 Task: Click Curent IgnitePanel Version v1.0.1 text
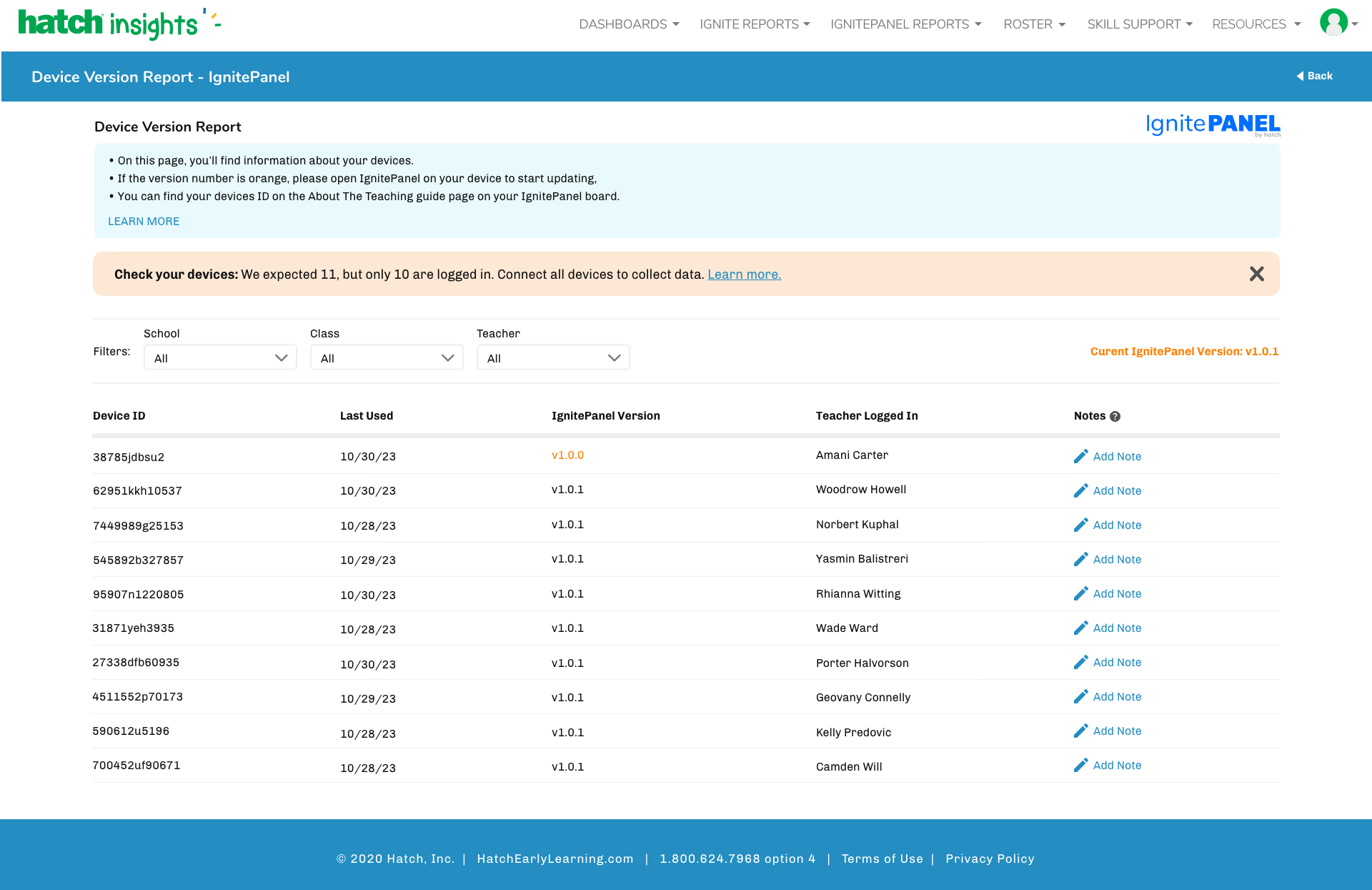pyautogui.click(x=1184, y=352)
